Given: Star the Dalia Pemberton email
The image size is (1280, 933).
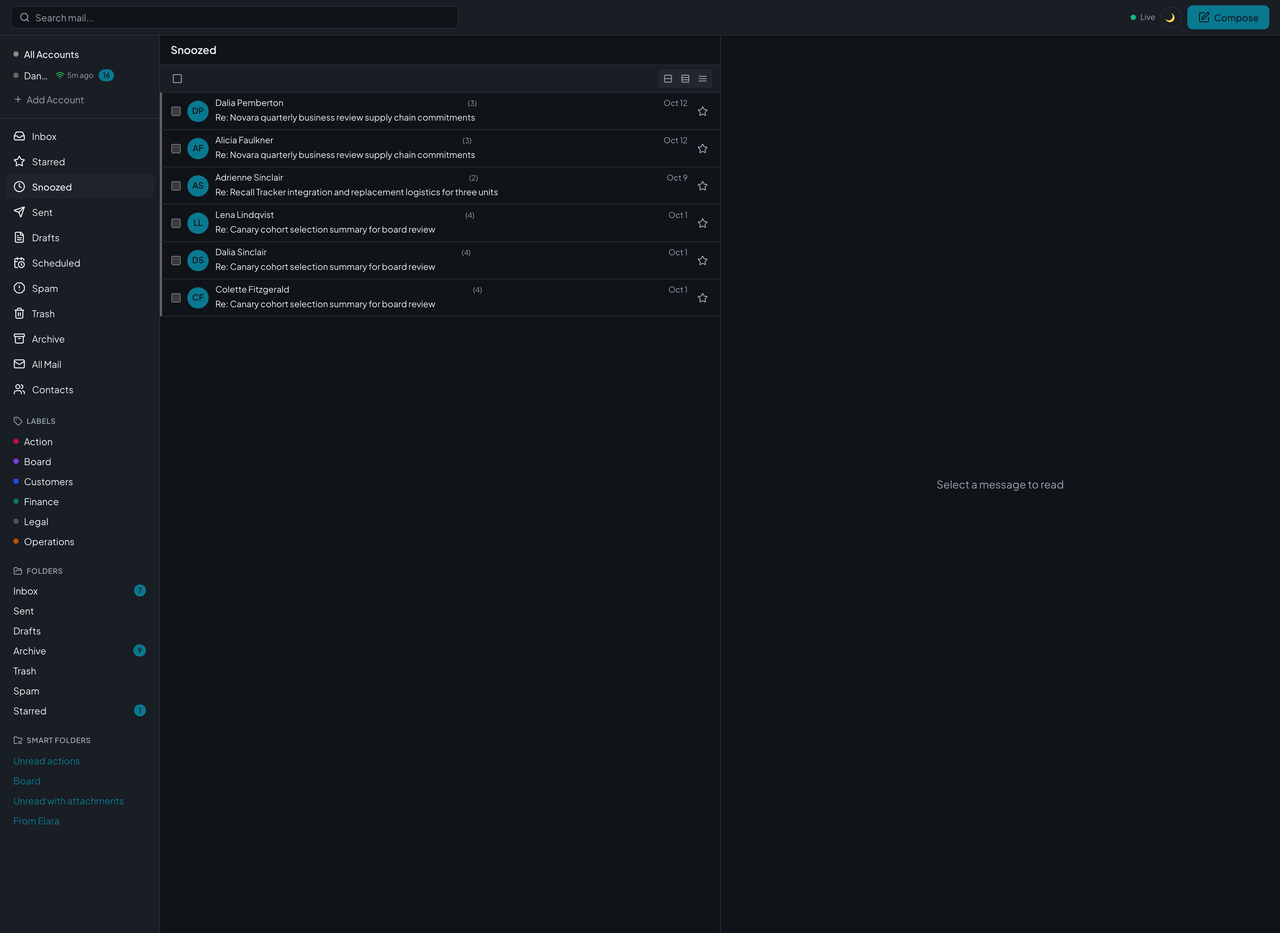Looking at the screenshot, I should point(703,111).
